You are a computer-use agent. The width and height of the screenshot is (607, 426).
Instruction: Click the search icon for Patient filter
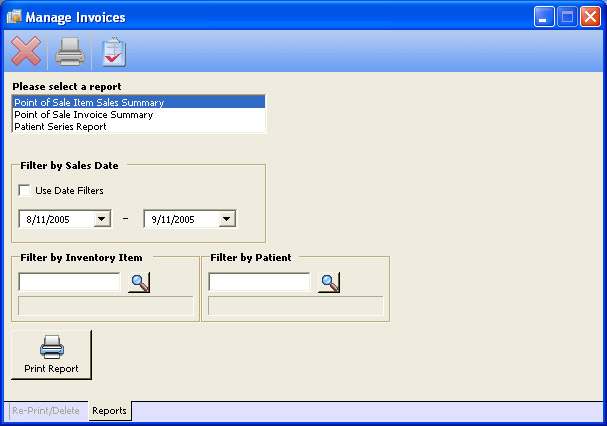(x=329, y=282)
